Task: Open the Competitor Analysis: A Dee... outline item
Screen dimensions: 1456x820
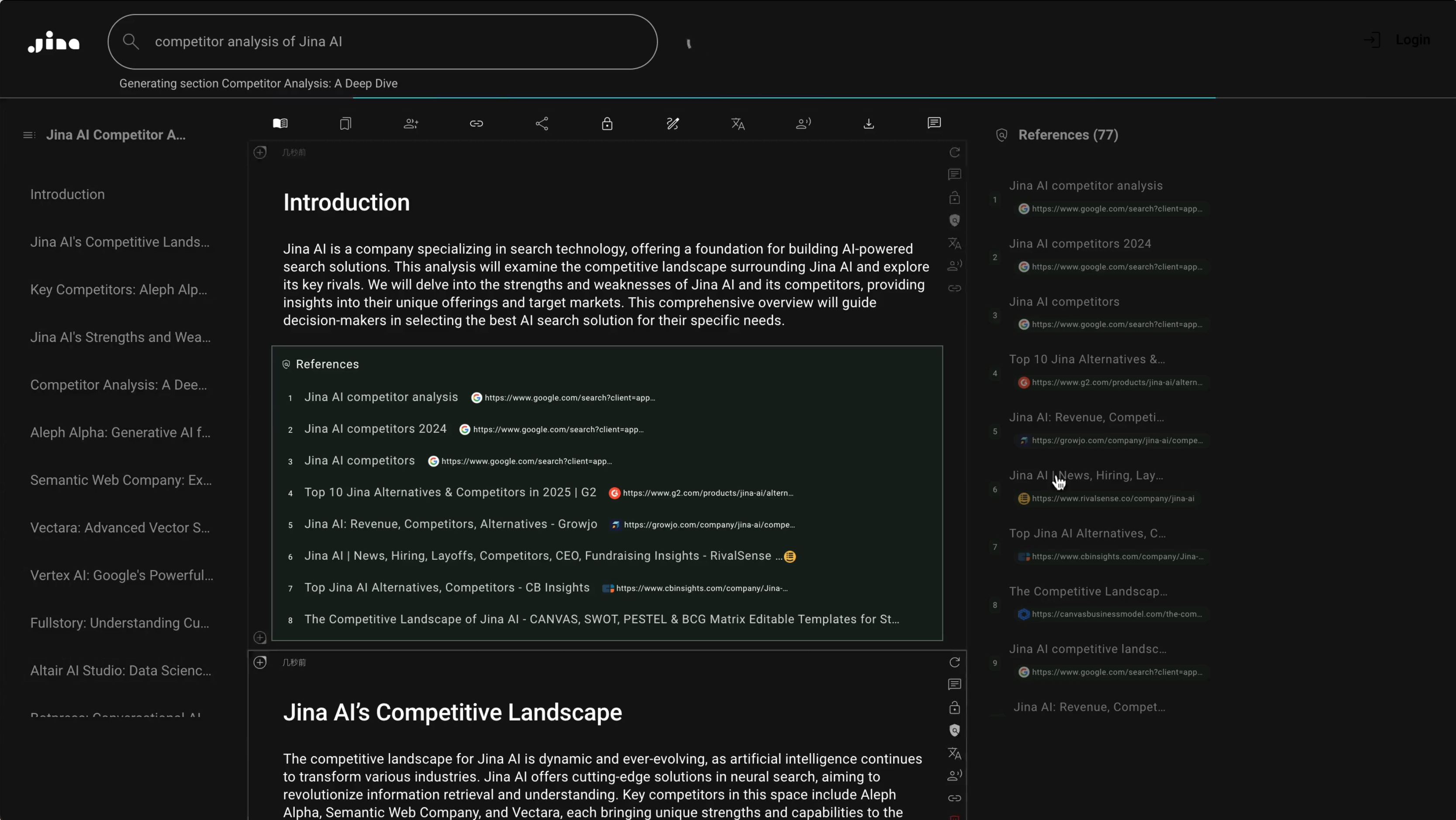Action: click(x=118, y=385)
